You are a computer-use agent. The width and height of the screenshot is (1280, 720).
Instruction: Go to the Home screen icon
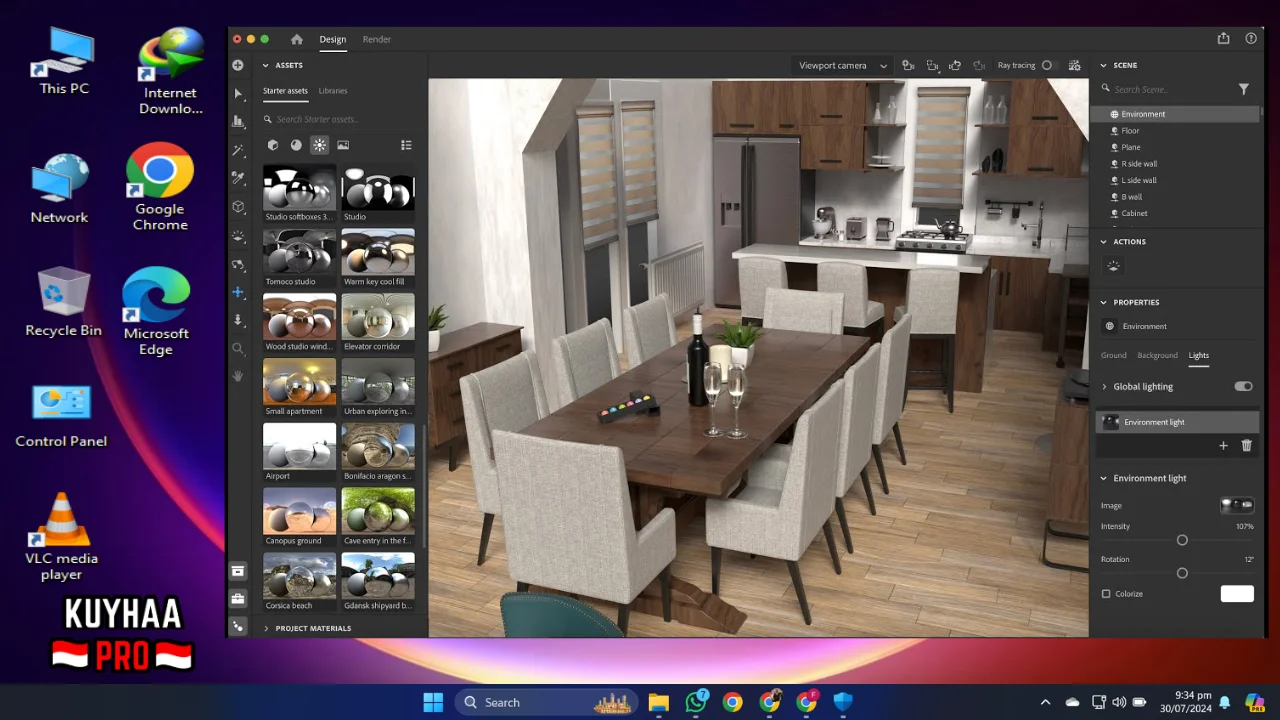tap(297, 39)
